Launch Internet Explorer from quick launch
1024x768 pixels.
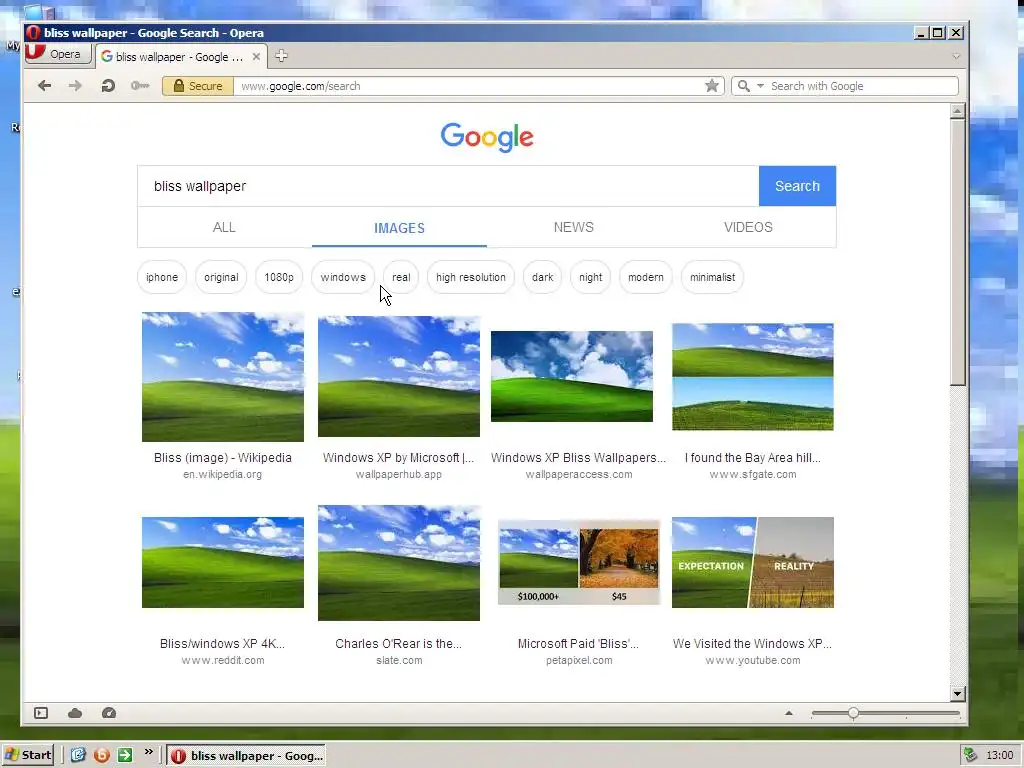click(x=78, y=756)
